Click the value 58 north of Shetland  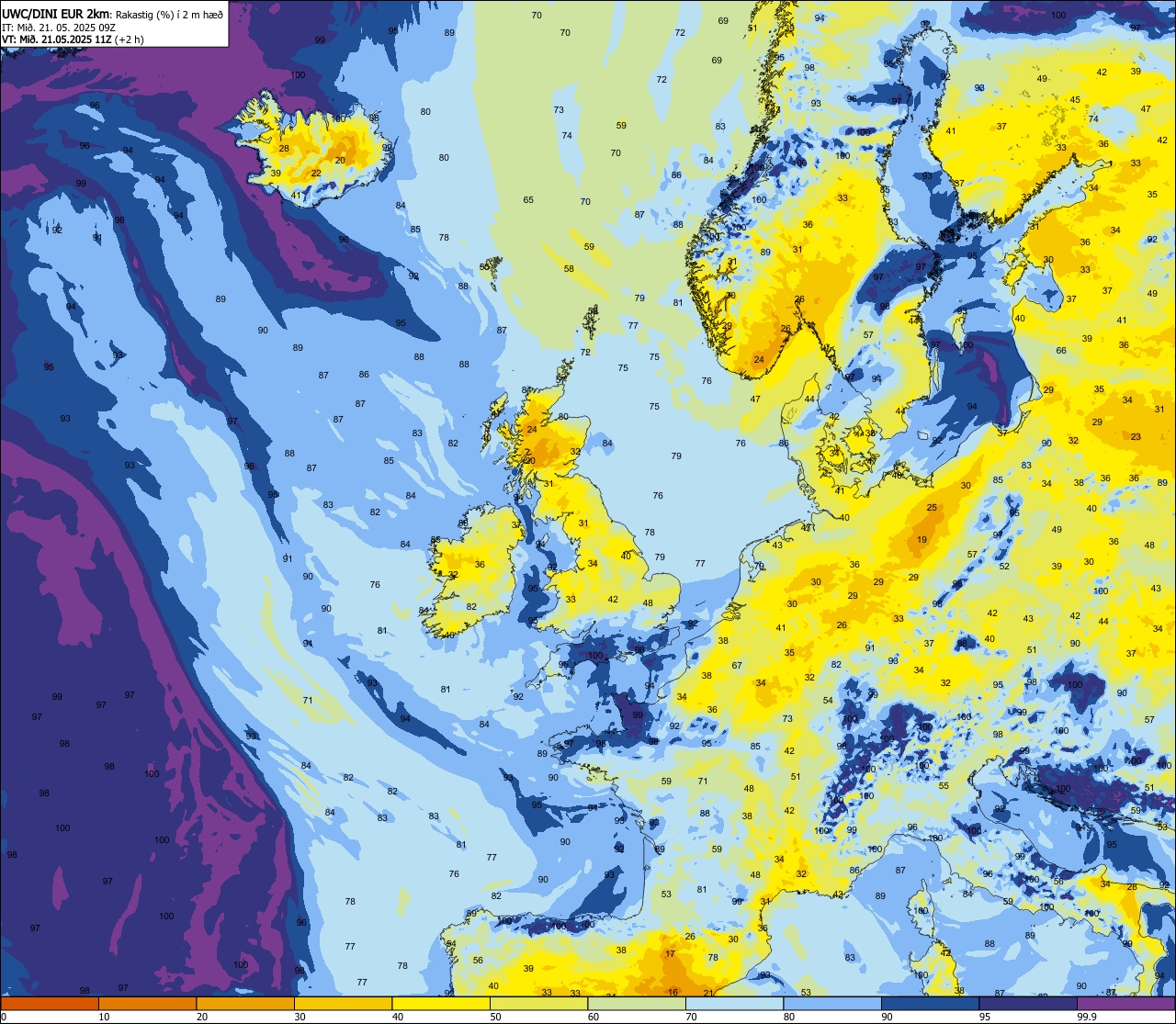(x=569, y=269)
